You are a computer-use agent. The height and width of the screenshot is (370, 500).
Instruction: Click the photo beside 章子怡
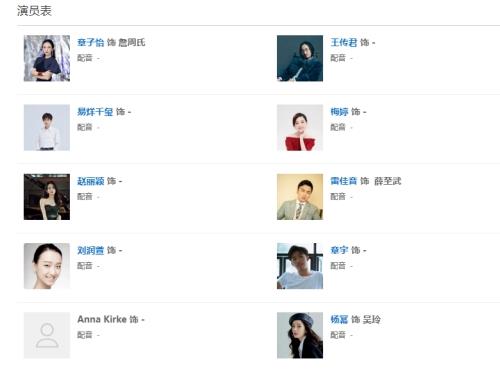pos(47,58)
